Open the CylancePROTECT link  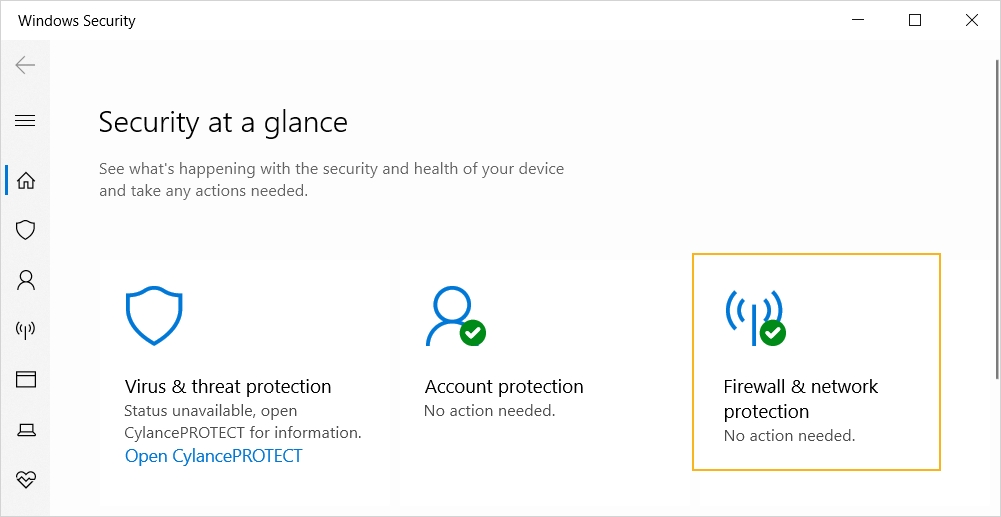[x=213, y=456]
